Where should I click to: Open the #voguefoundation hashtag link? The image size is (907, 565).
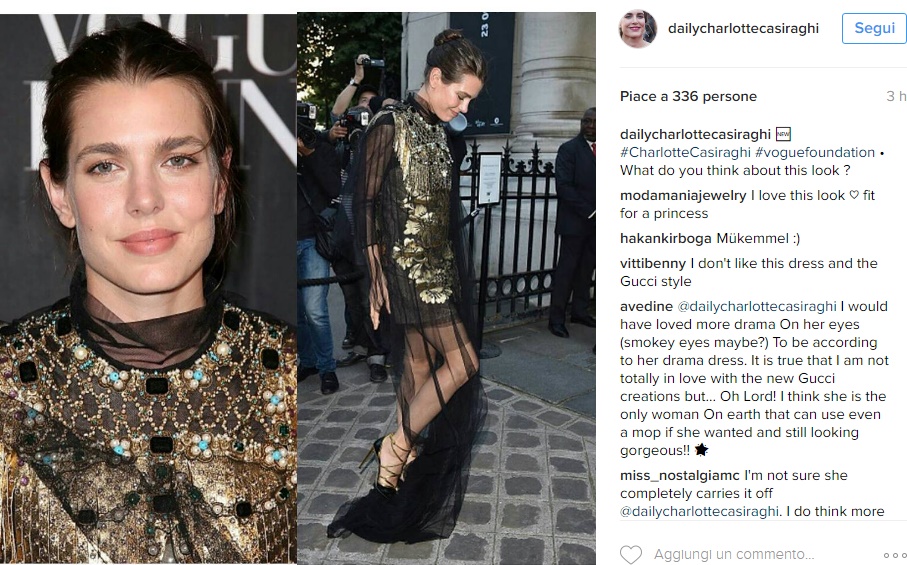click(815, 152)
